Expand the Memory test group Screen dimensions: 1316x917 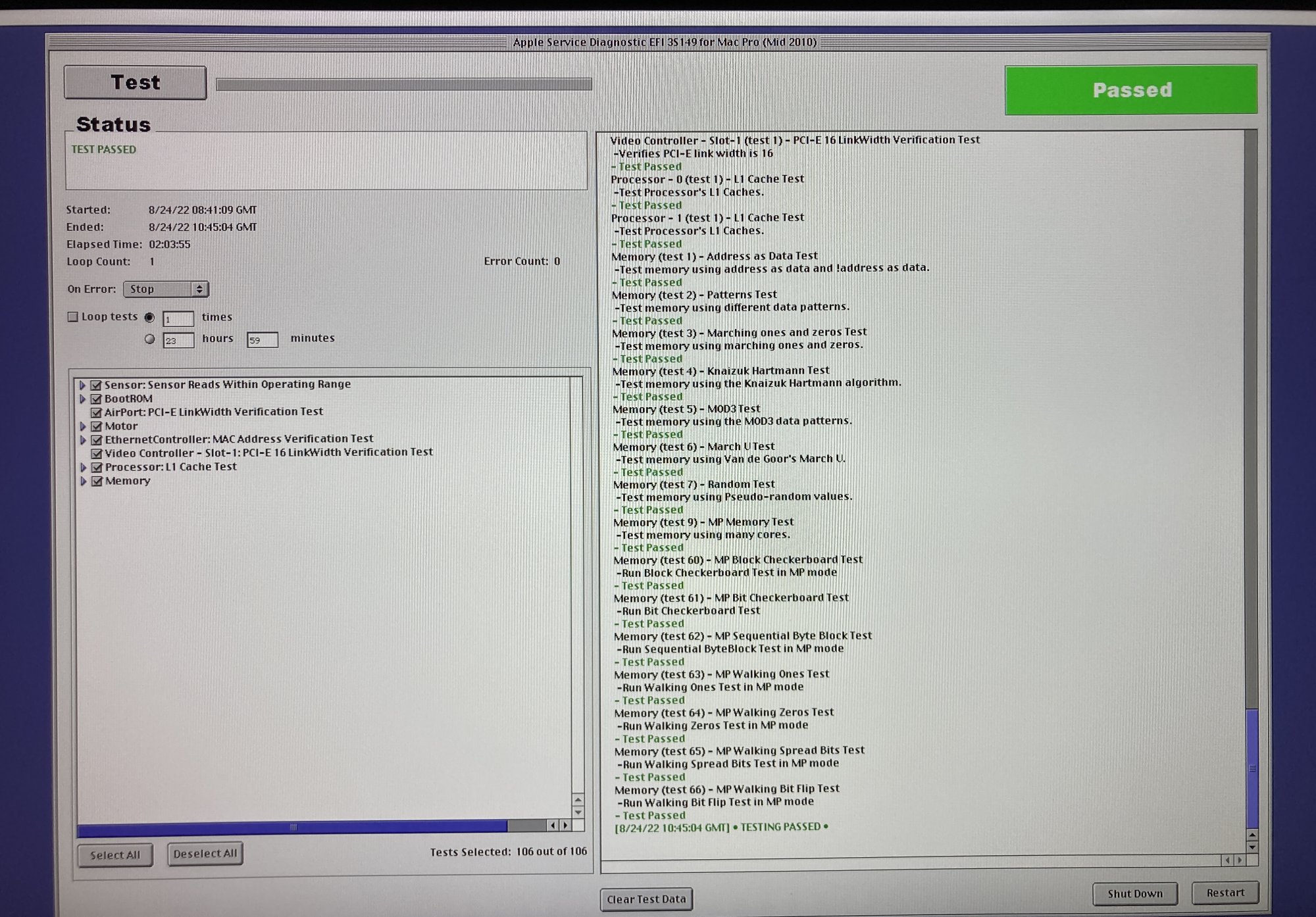click(83, 482)
